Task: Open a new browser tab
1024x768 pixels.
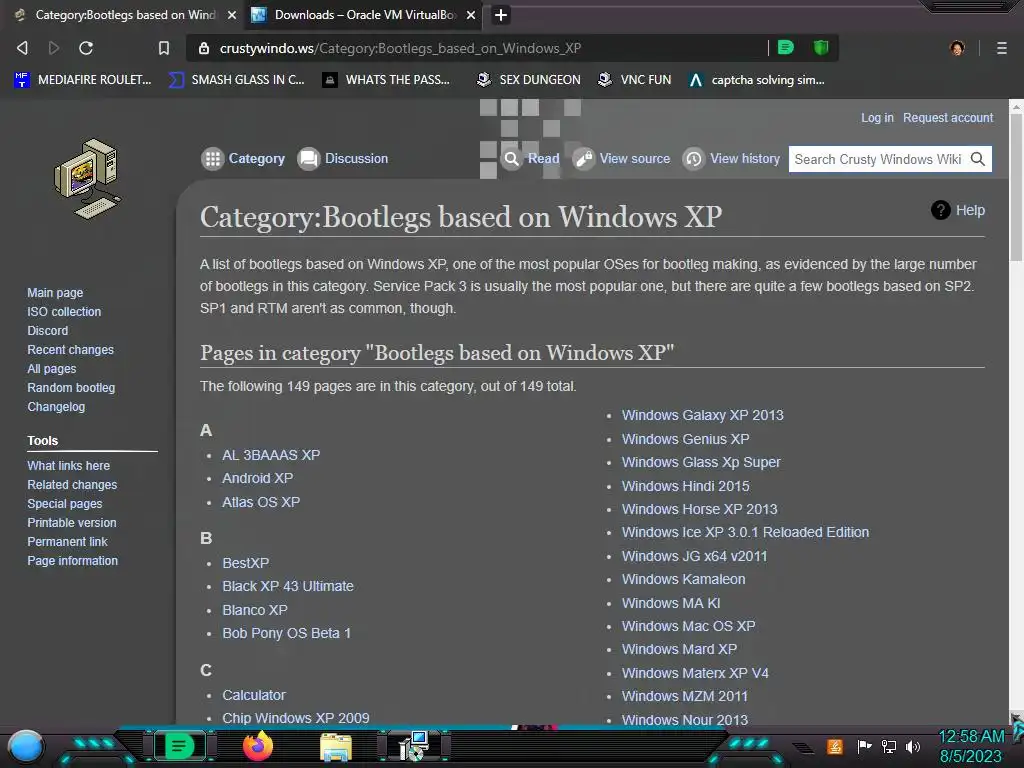Action: coord(501,15)
